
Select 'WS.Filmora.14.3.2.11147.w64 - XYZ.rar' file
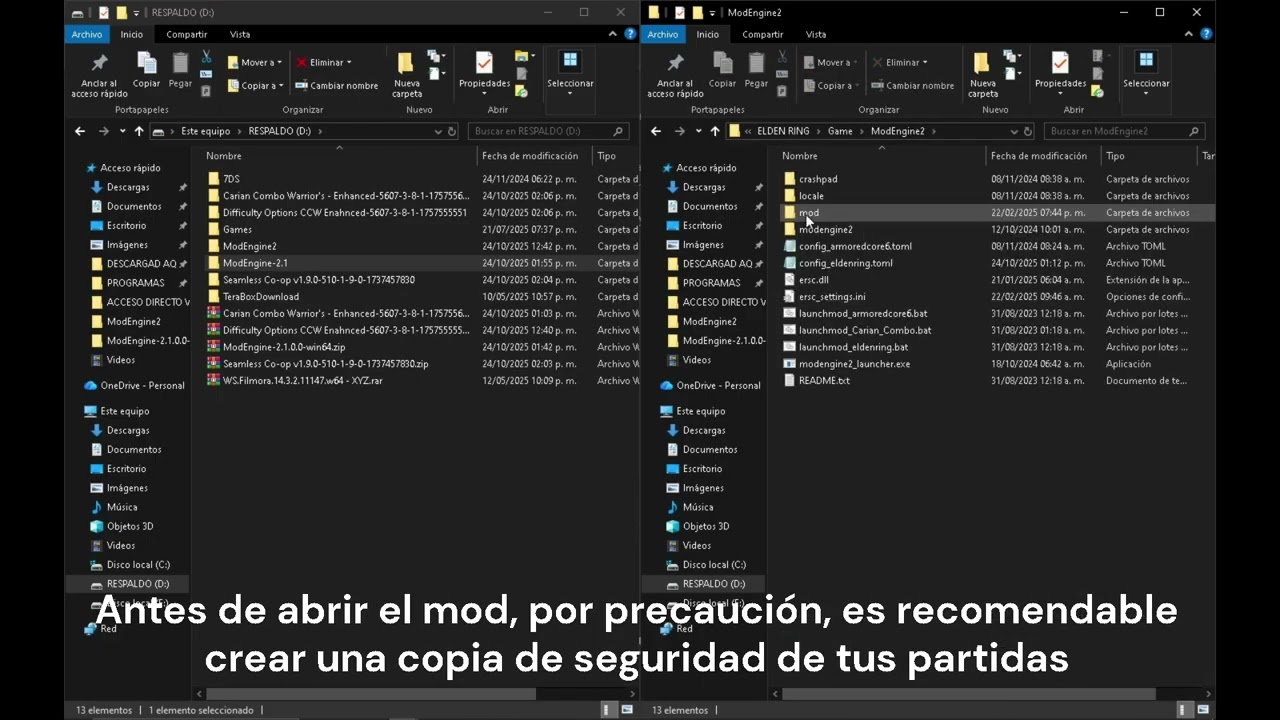pos(302,381)
